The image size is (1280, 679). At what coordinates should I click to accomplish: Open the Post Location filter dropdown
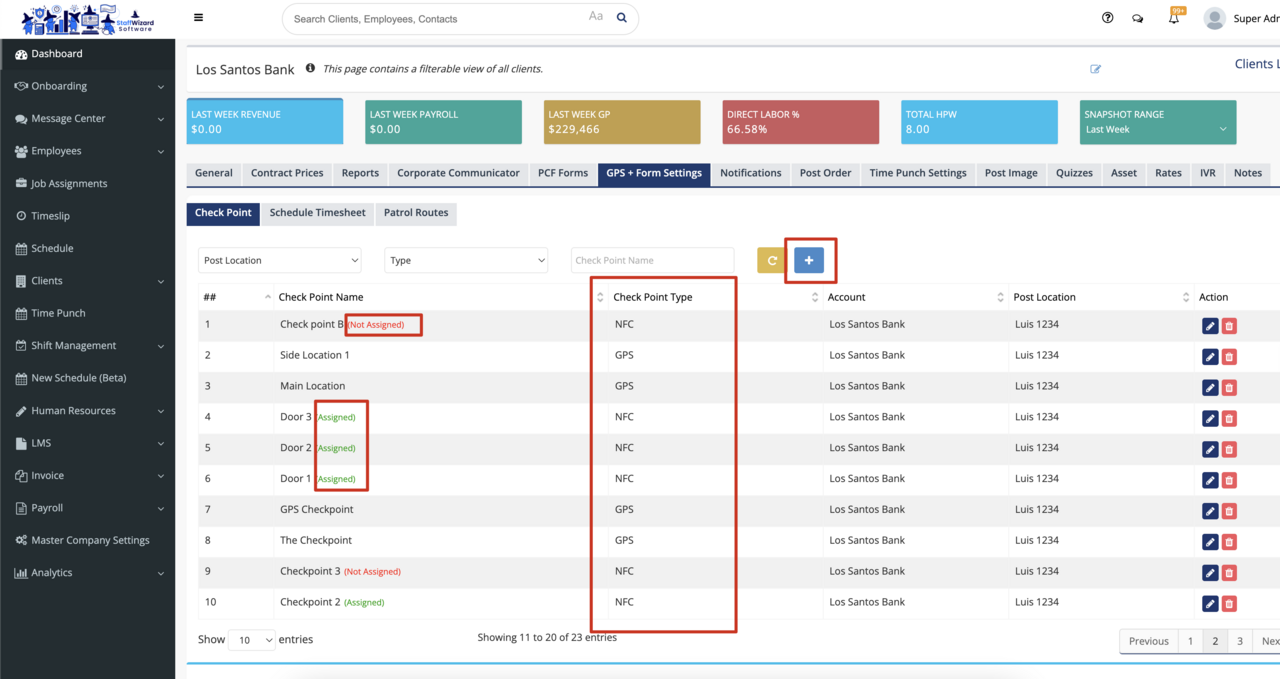[x=279, y=260]
